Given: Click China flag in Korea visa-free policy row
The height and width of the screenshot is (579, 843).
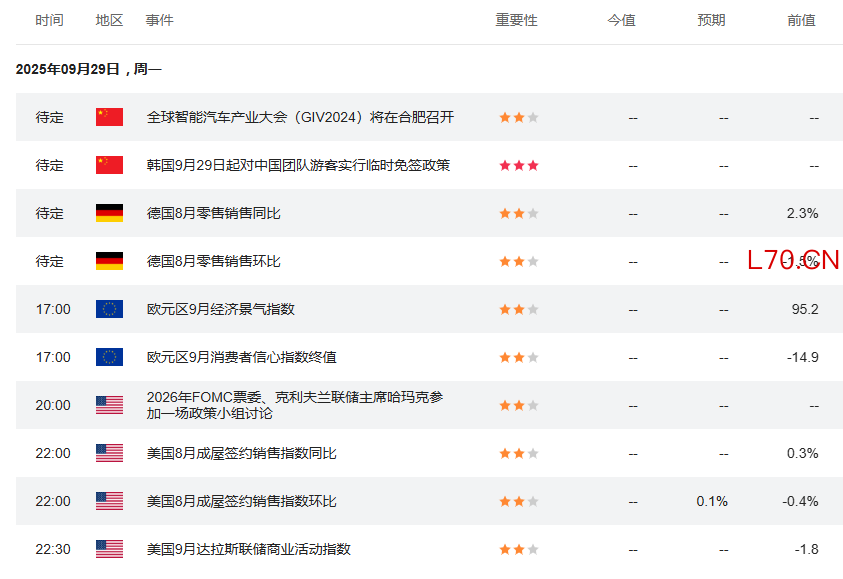Looking at the screenshot, I should point(109,165).
